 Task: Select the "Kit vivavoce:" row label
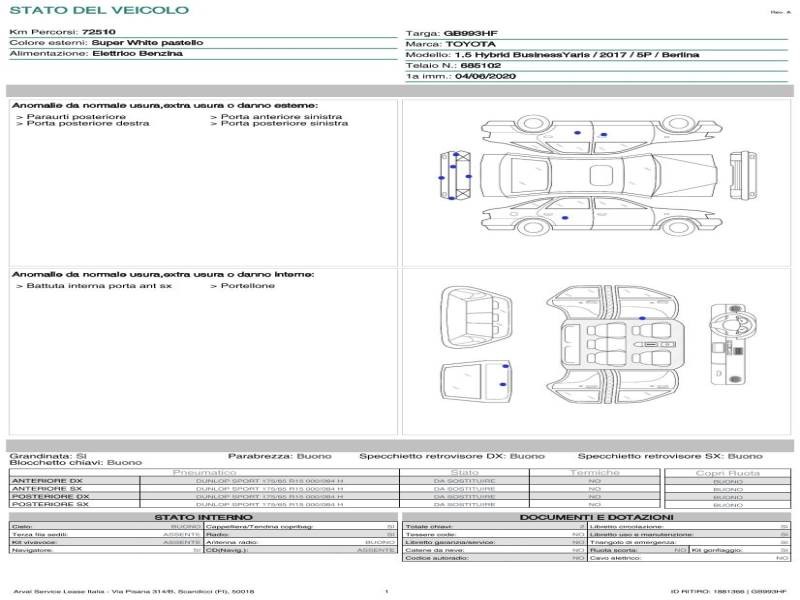click(34, 542)
